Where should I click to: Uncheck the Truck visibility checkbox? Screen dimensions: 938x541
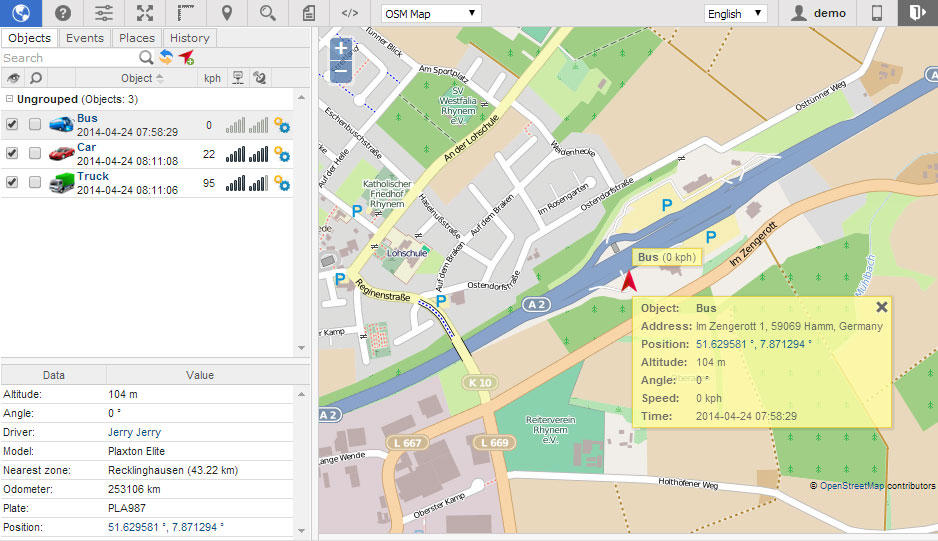12,183
